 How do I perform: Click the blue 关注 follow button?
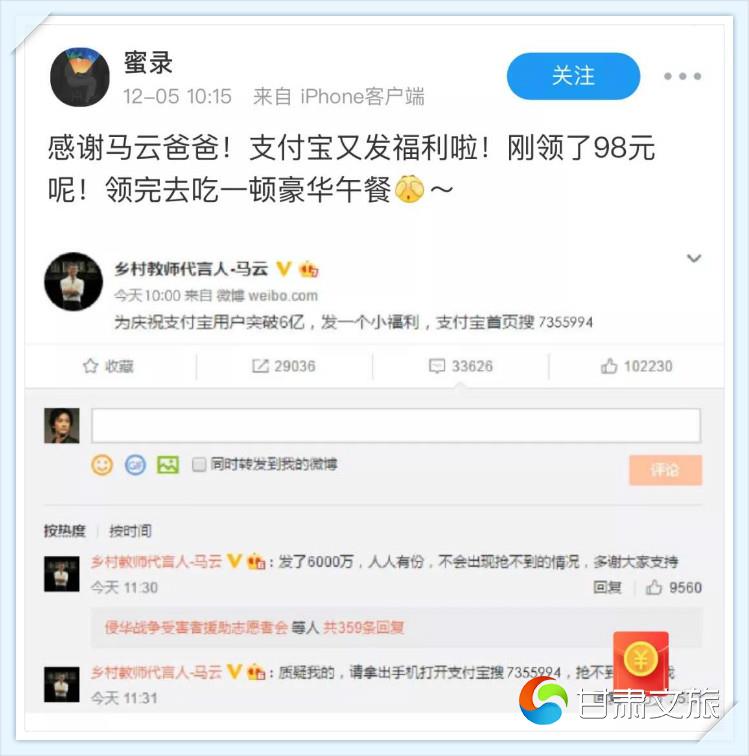click(x=573, y=76)
